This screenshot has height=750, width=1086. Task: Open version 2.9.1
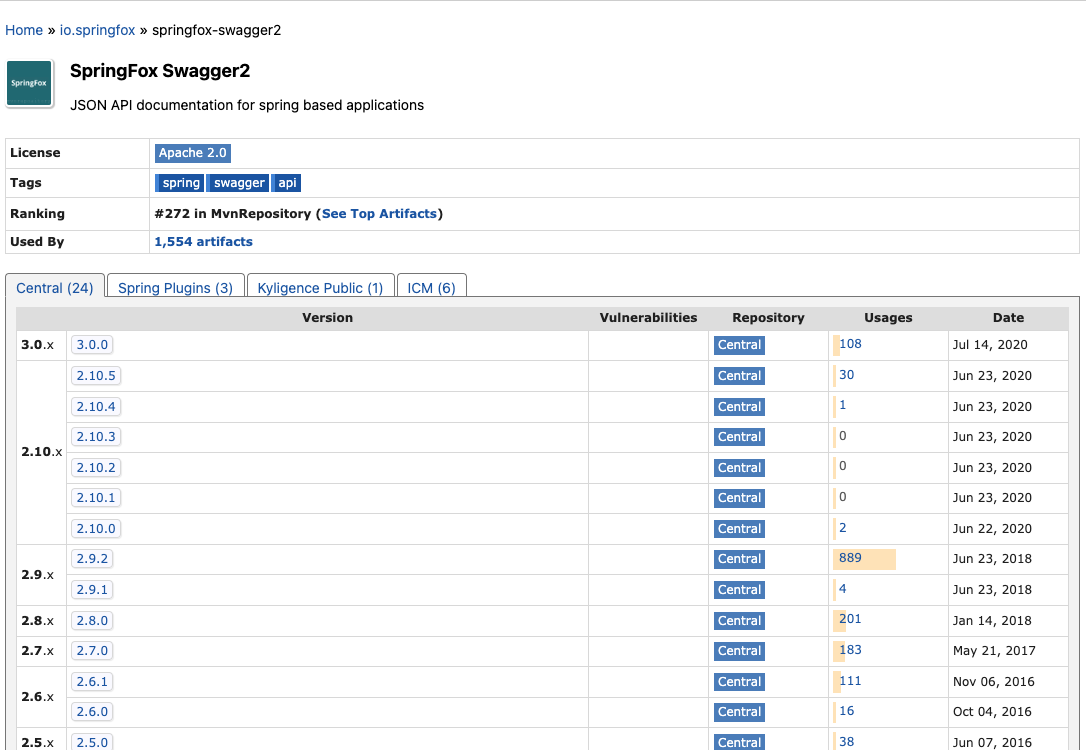pos(92,589)
